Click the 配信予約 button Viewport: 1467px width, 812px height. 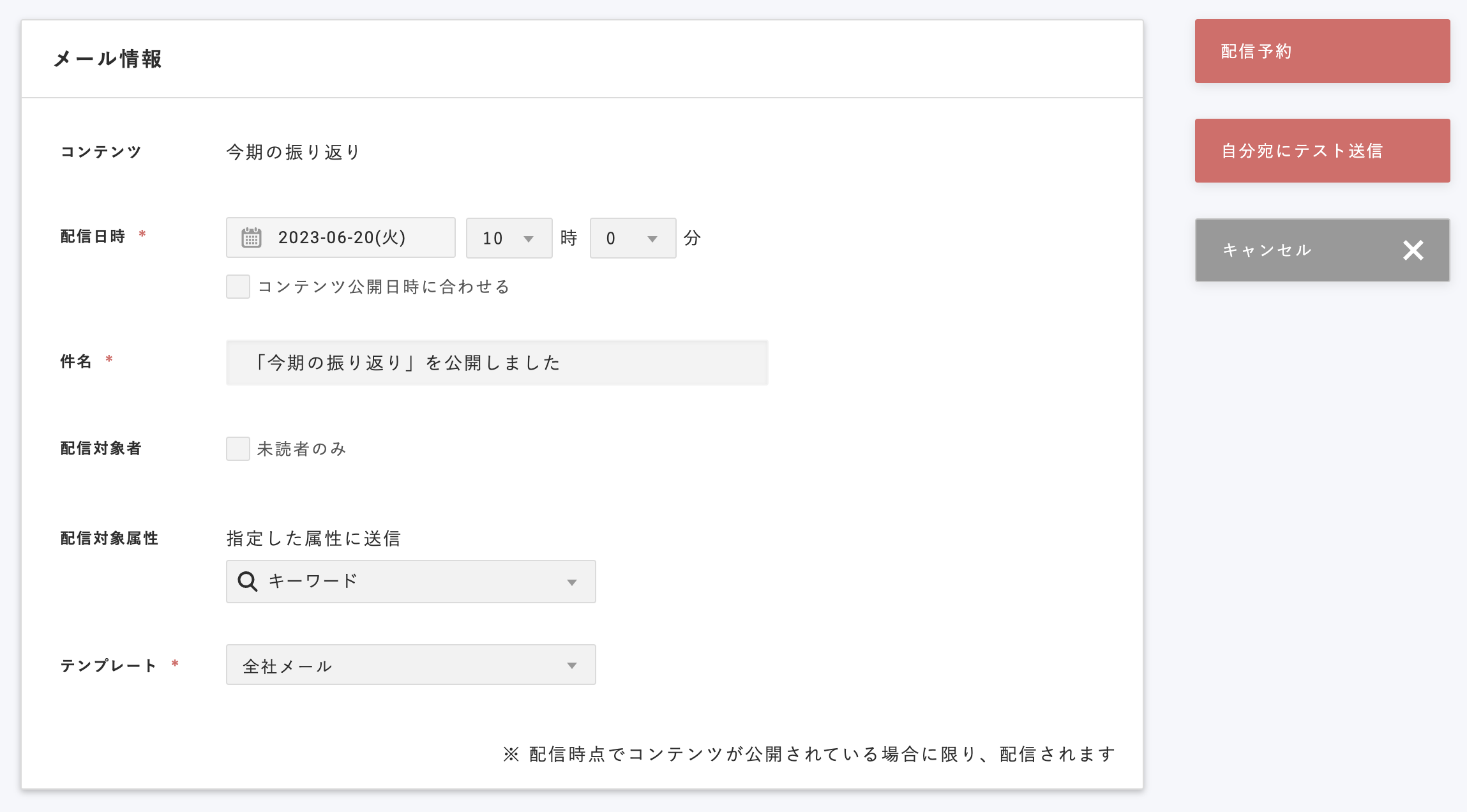(x=1321, y=50)
